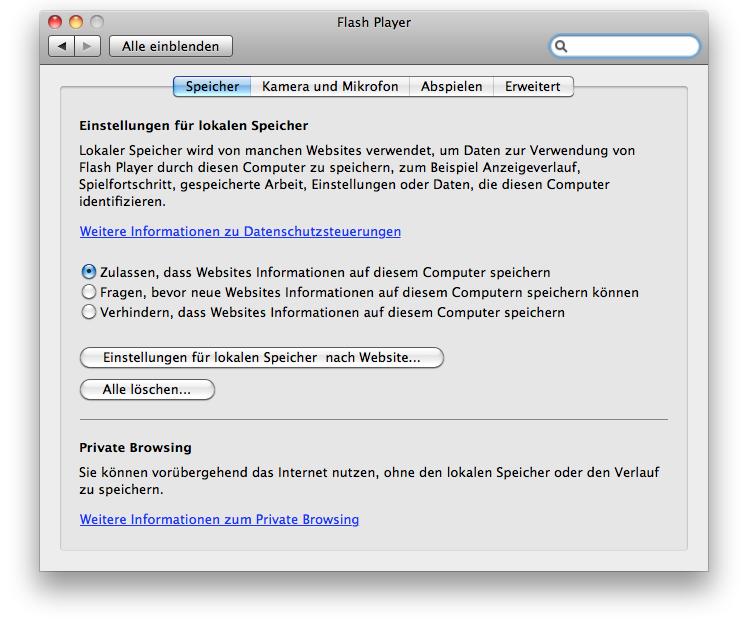
Task: Click the Alle löschen button
Action: [x=147, y=389]
